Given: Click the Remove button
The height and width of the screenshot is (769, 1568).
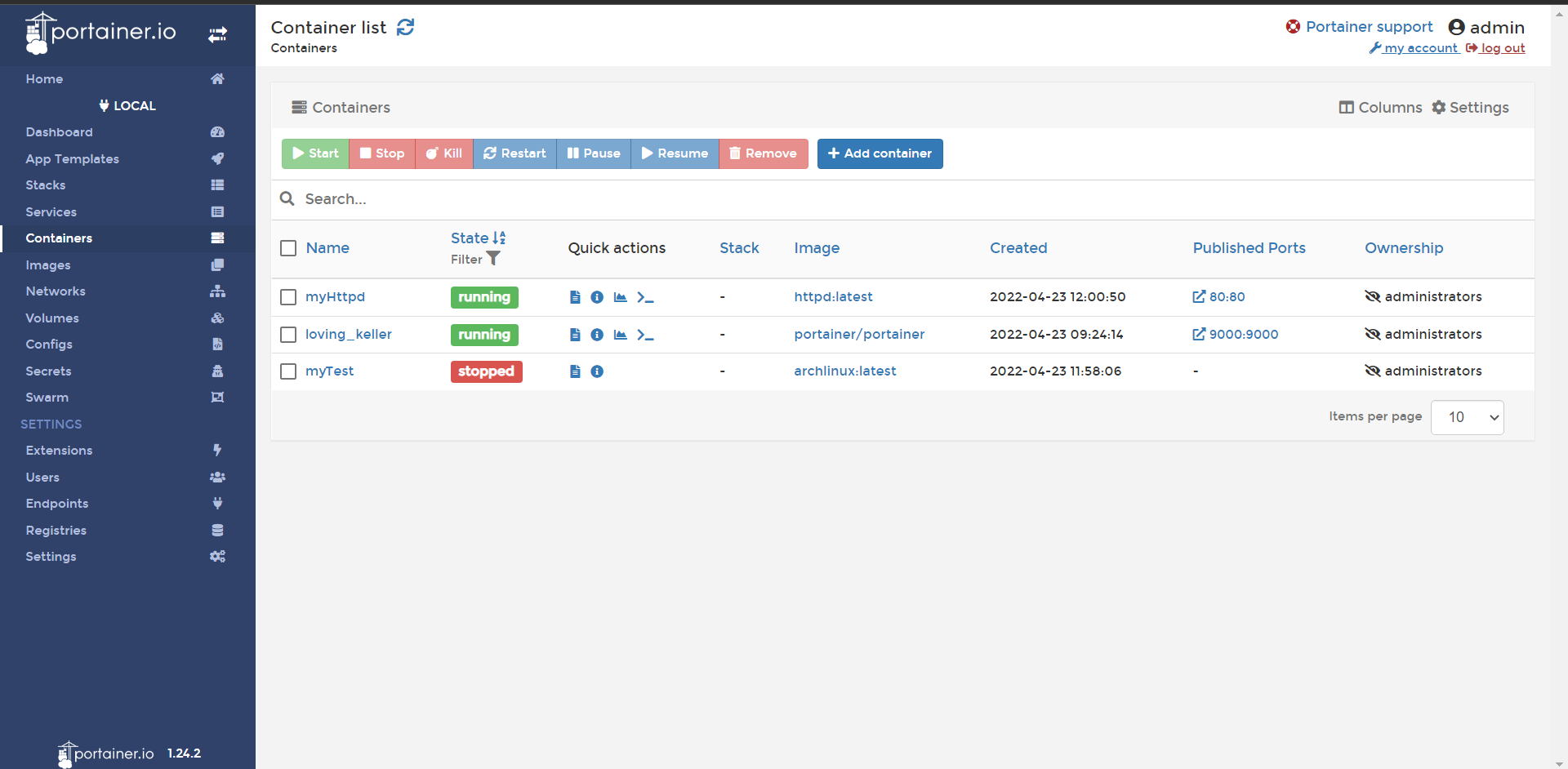Looking at the screenshot, I should [x=764, y=153].
